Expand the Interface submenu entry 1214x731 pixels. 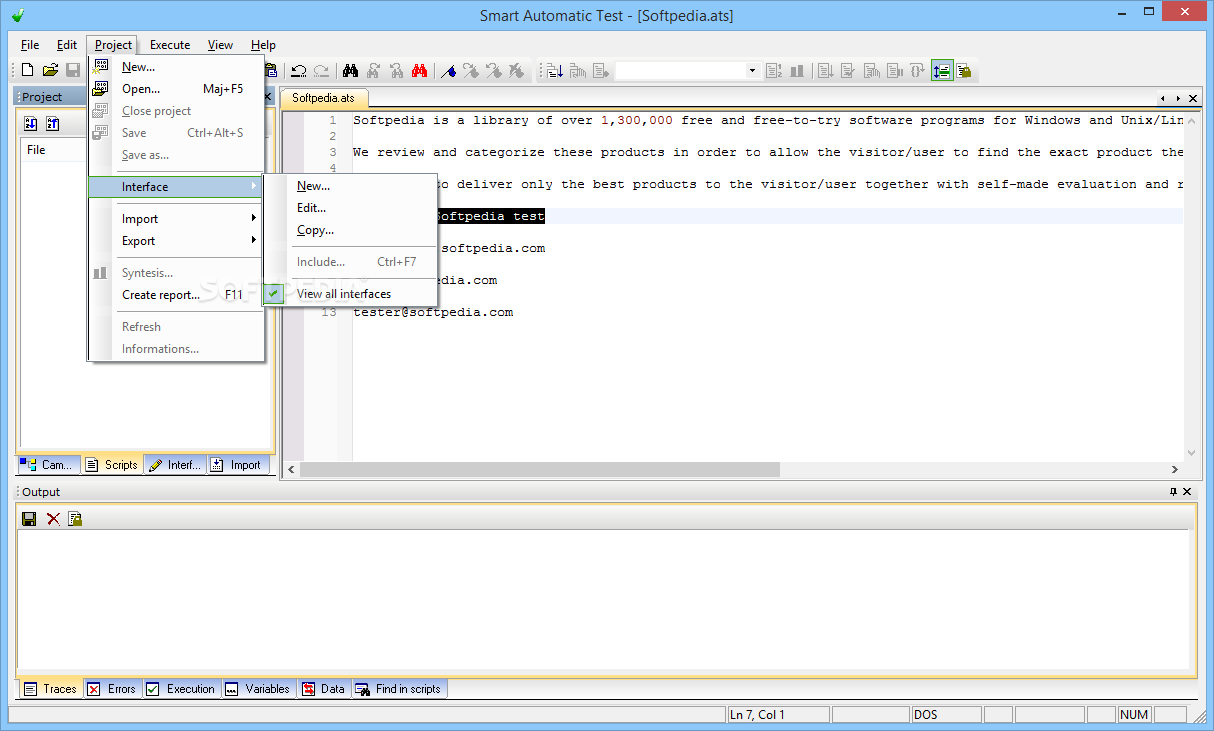click(175, 187)
